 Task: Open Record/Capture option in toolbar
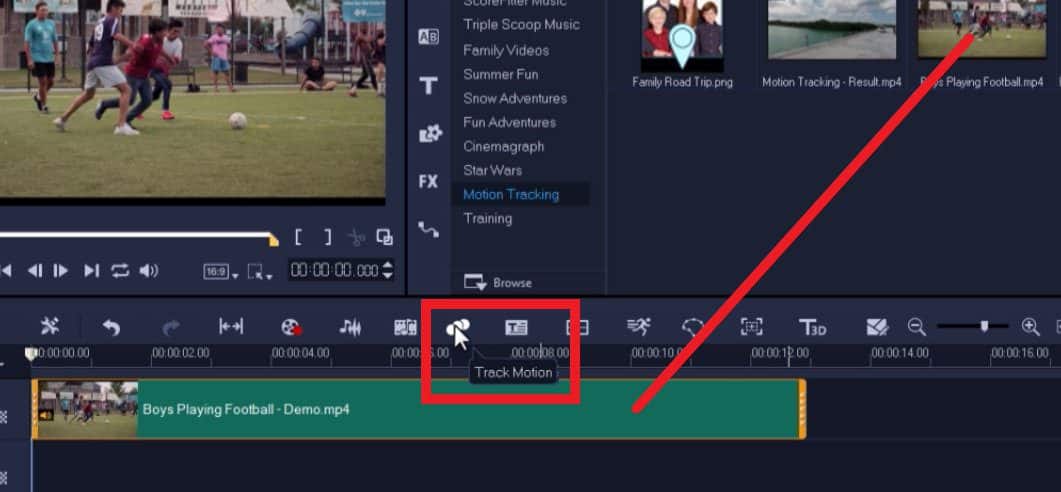(290, 327)
